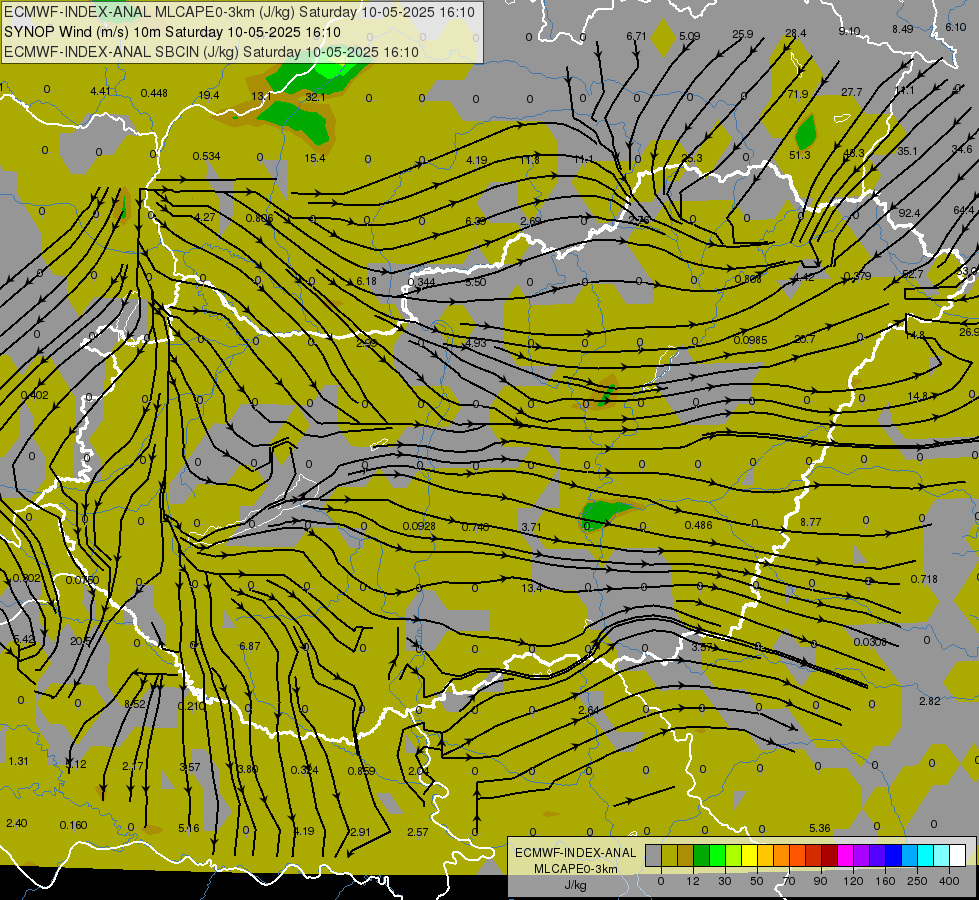The height and width of the screenshot is (900, 979).
Task: Click the 4.93 value label
Action: [x=476, y=343]
